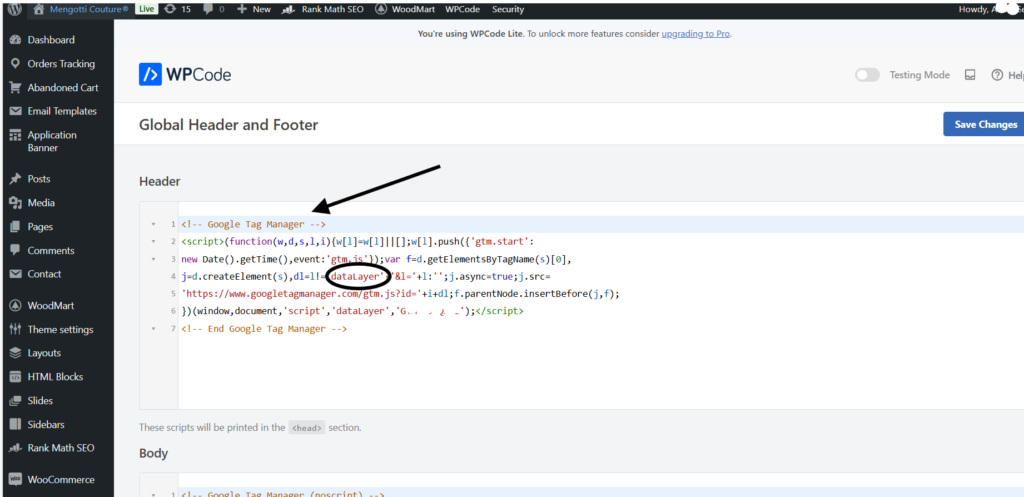Open Theme settings sliders icon

tap(16, 329)
